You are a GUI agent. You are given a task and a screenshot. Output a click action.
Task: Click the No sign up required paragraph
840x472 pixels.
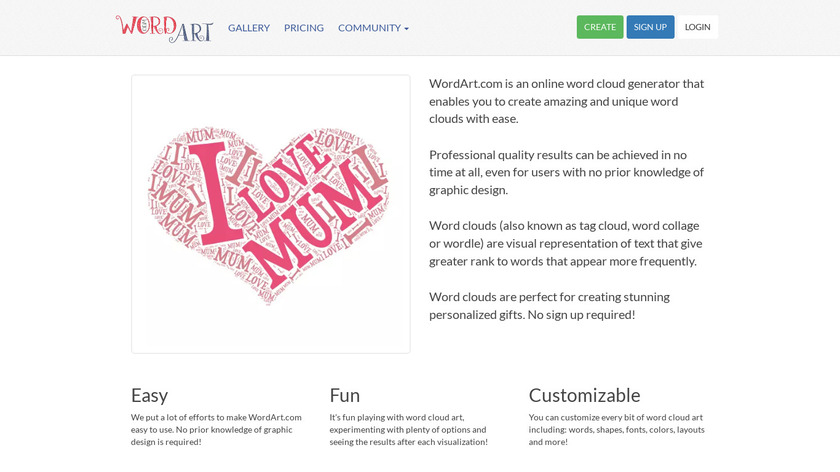549,305
